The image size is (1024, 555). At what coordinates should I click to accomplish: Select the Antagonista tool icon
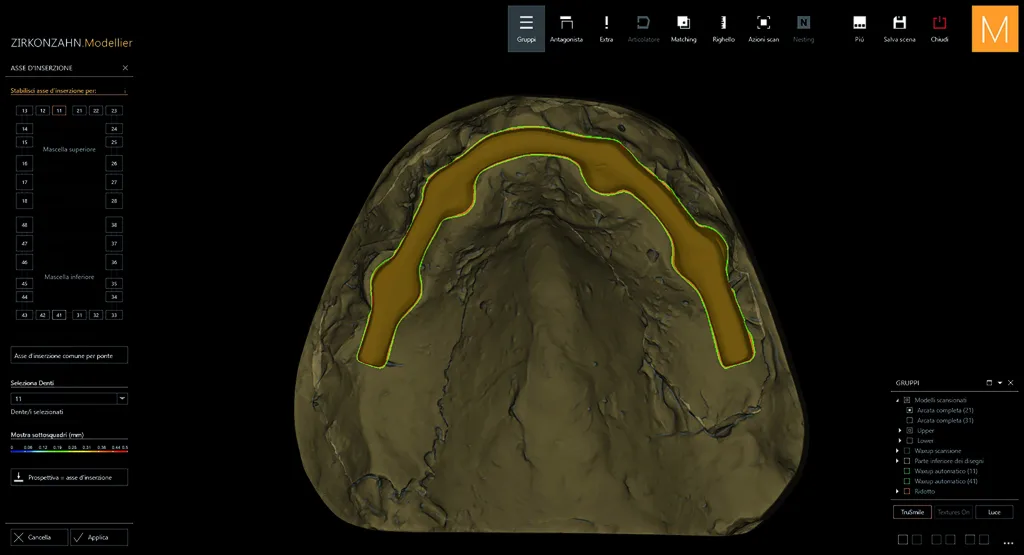pyautogui.click(x=566, y=29)
